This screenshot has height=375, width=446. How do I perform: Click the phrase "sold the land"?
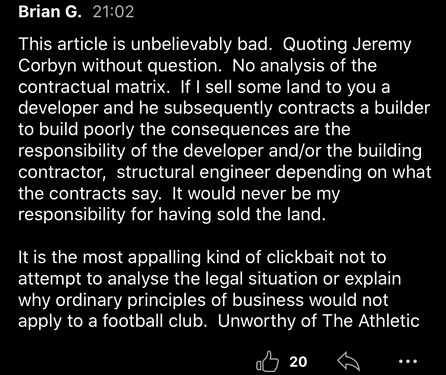click(x=271, y=215)
